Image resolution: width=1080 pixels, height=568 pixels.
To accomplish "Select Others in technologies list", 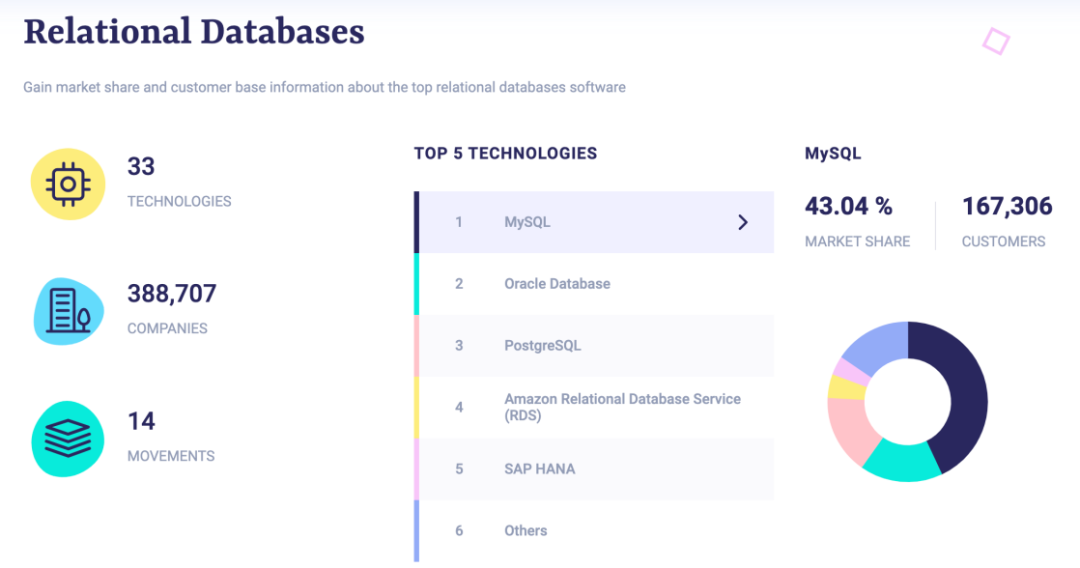I will point(525,531).
